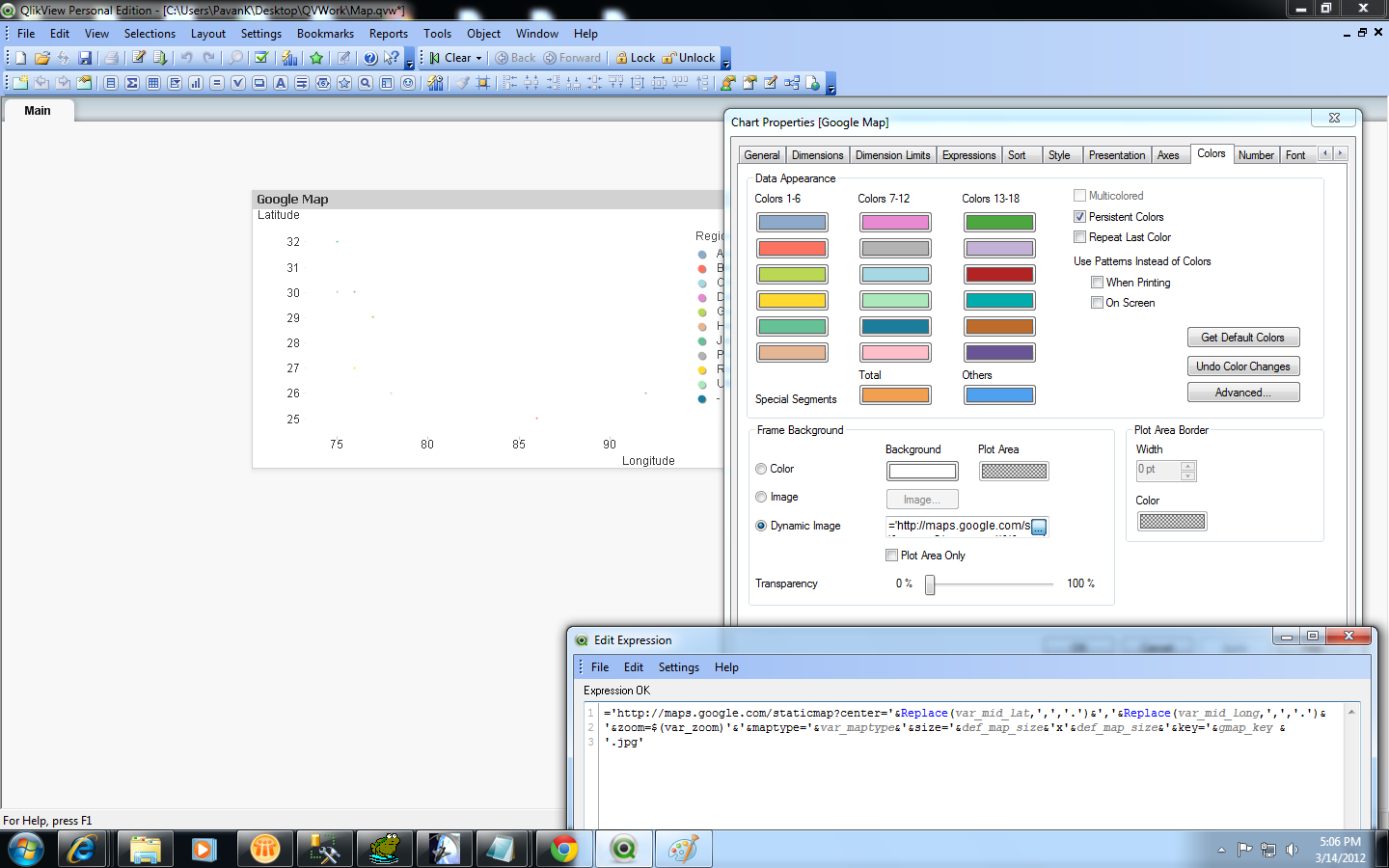Click the Create Search Object magnifier icon
Image resolution: width=1389 pixels, height=868 pixels.
366,83
